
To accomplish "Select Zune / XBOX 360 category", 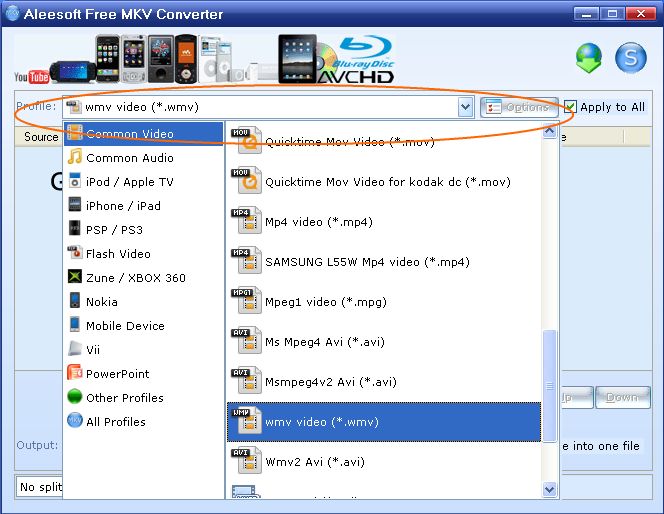I will click(x=144, y=278).
